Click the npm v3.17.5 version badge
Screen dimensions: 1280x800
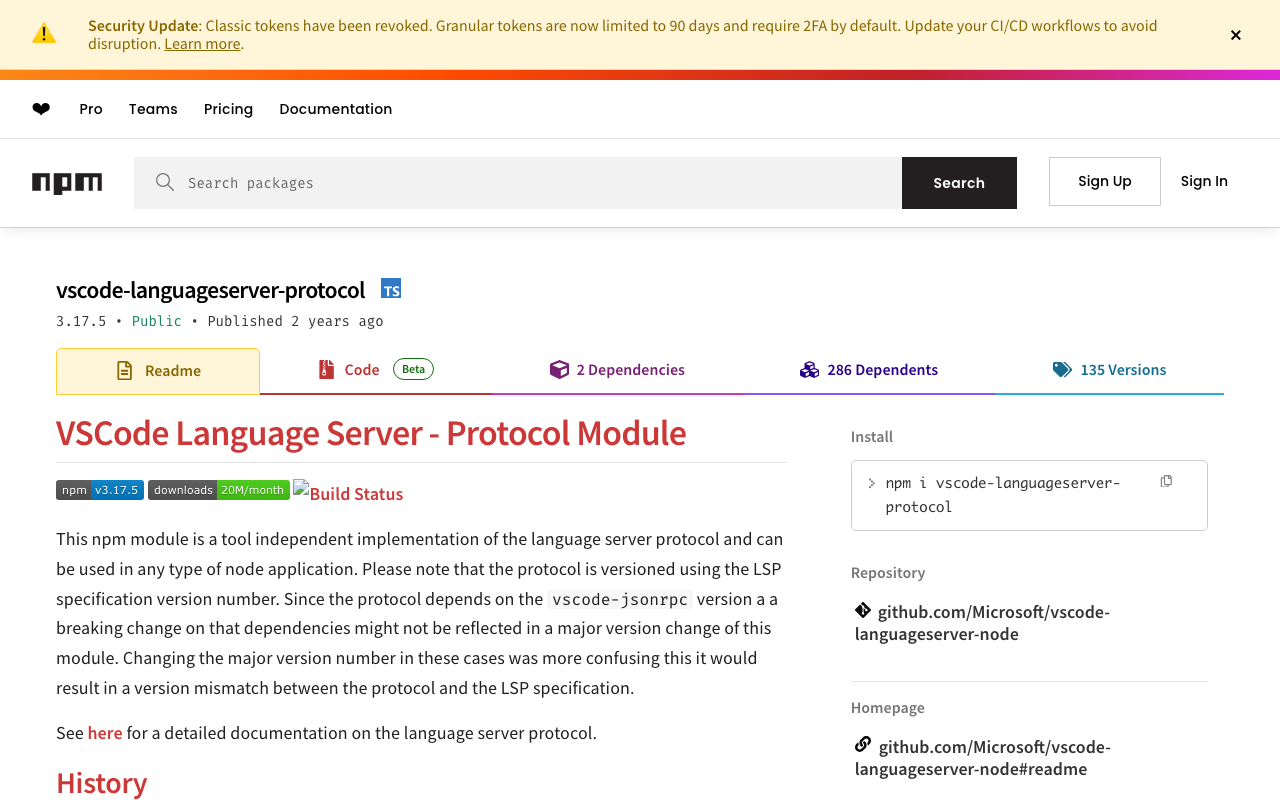pyautogui.click(x=100, y=490)
